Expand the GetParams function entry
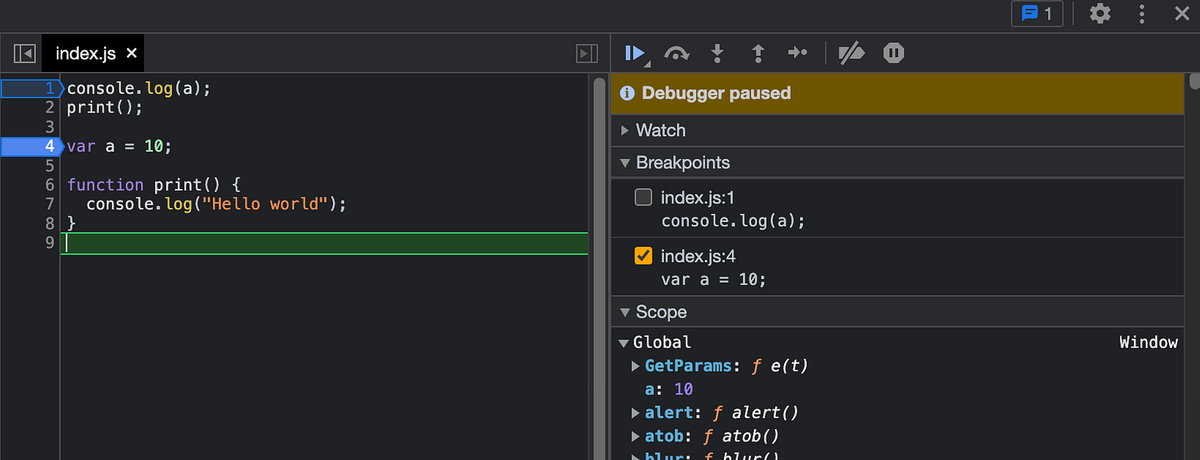This screenshot has width=1200, height=460. [636, 366]
